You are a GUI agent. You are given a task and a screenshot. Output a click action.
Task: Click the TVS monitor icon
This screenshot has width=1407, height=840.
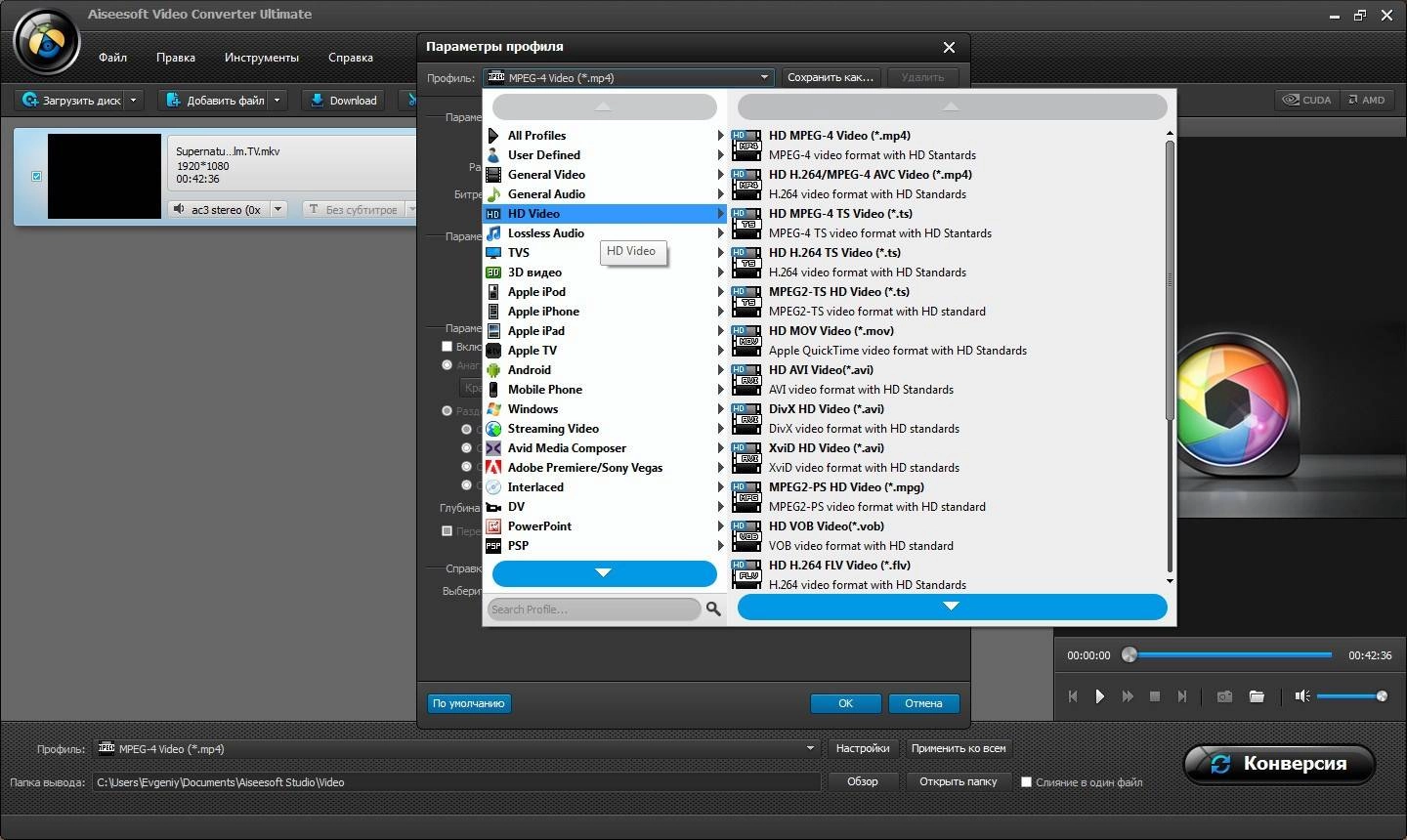click(493, 253)
